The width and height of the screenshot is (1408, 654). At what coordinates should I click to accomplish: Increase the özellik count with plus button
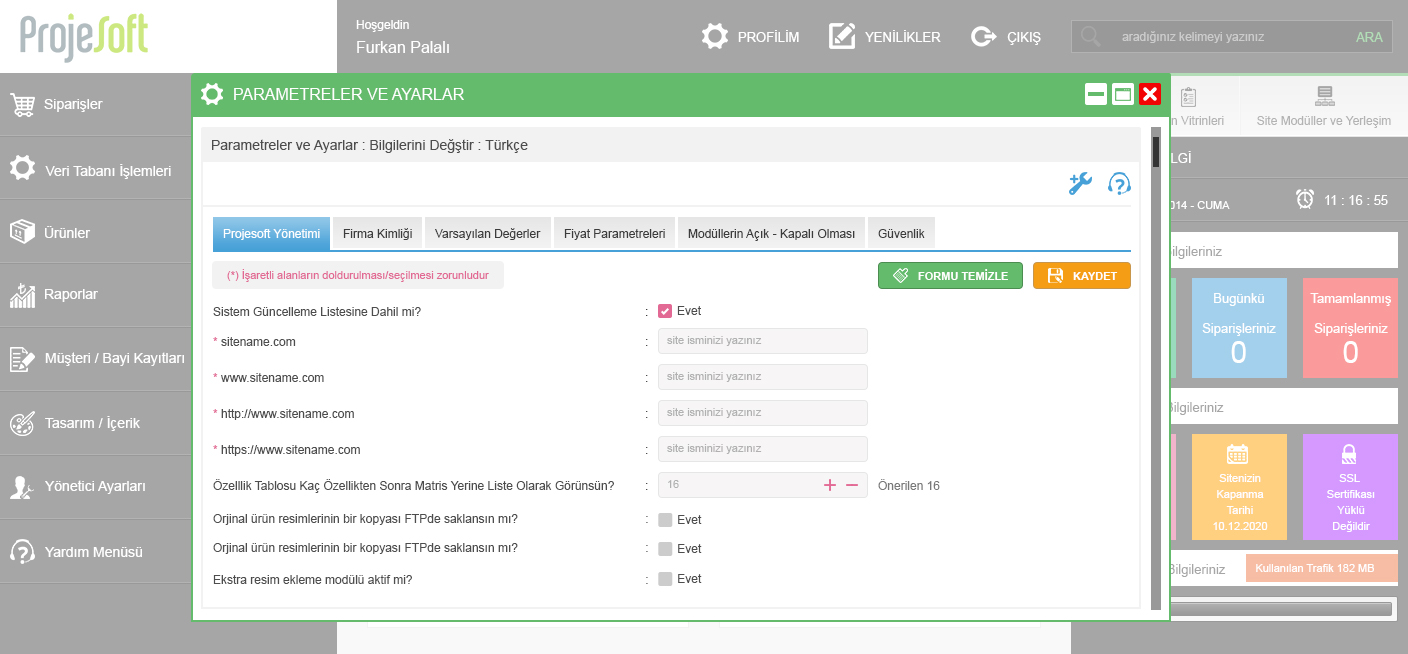pyautogui.click(x=829, y=485)
